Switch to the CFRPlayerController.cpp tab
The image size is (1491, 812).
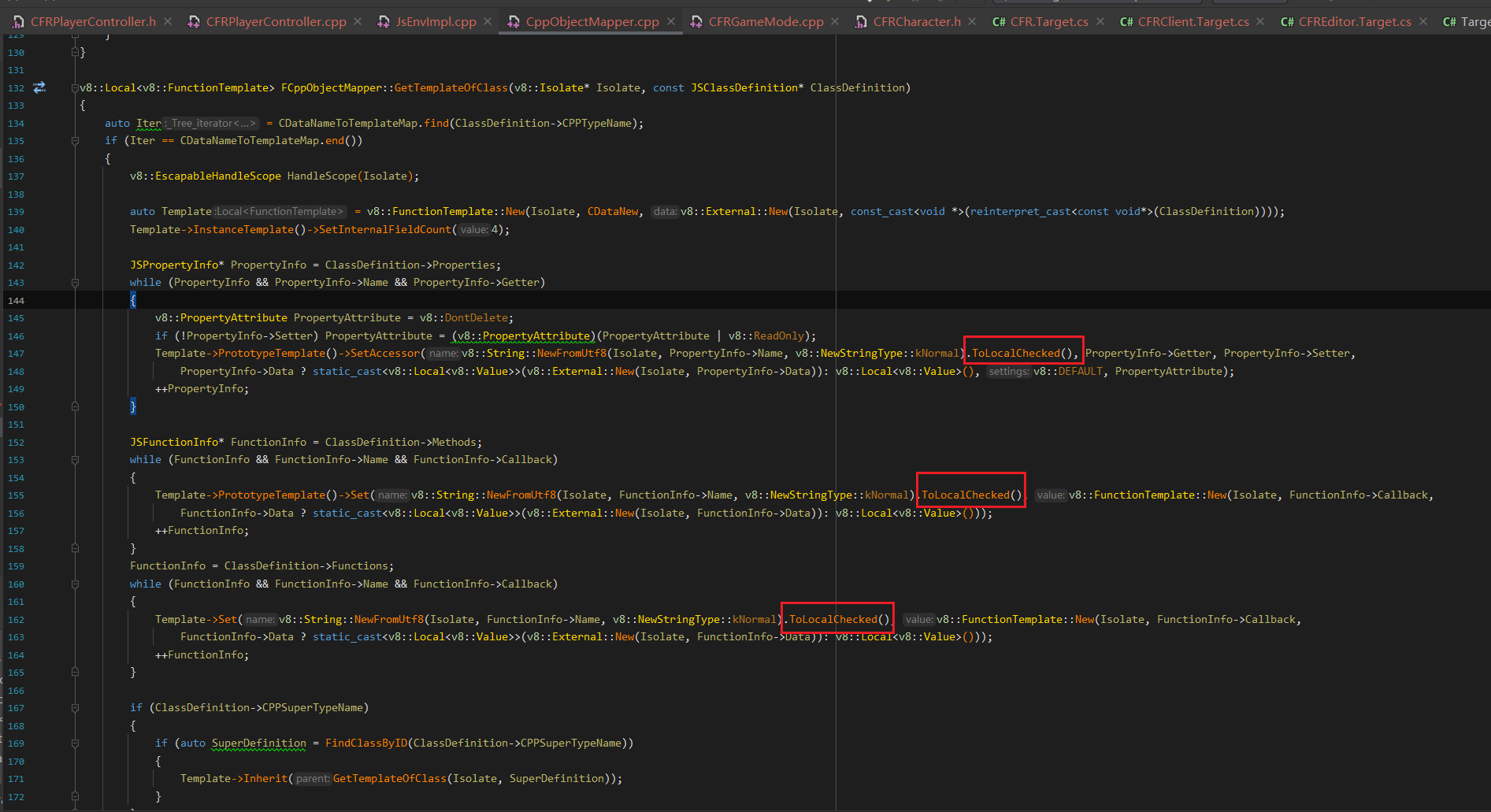tap(274, 21)
